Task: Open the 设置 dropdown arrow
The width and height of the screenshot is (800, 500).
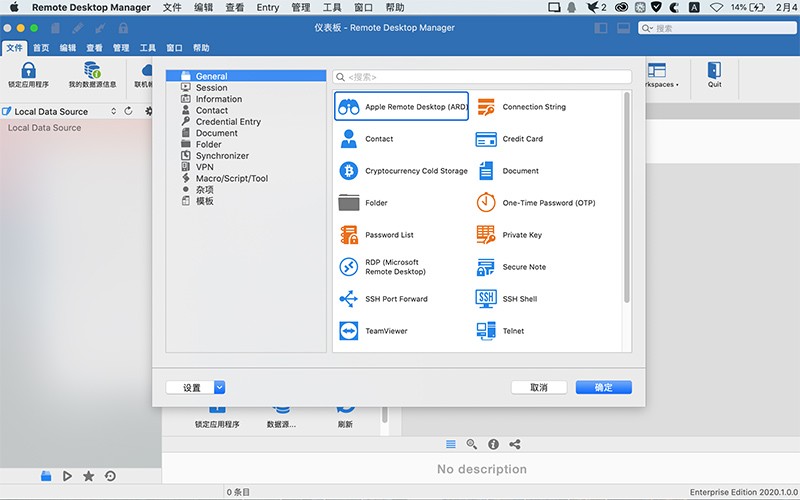Action: click(x=219, y=387)
